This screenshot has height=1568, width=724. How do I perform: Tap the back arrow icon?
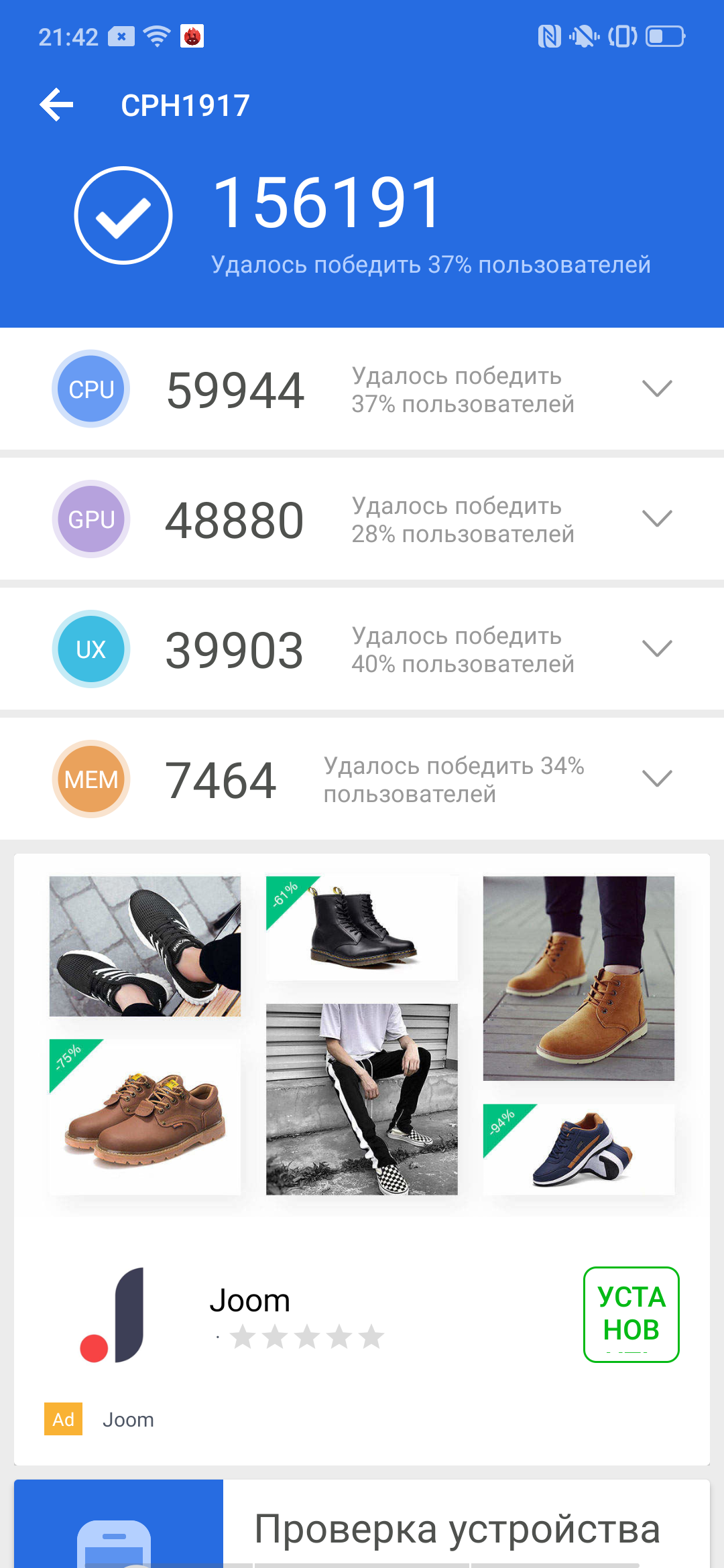(56, 105)
